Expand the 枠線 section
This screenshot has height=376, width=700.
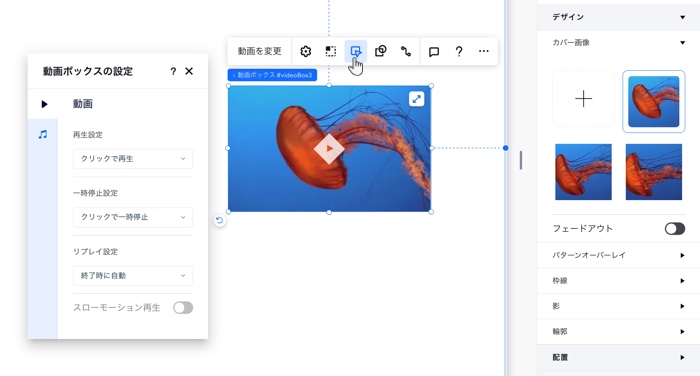click(x=619, y=281)
